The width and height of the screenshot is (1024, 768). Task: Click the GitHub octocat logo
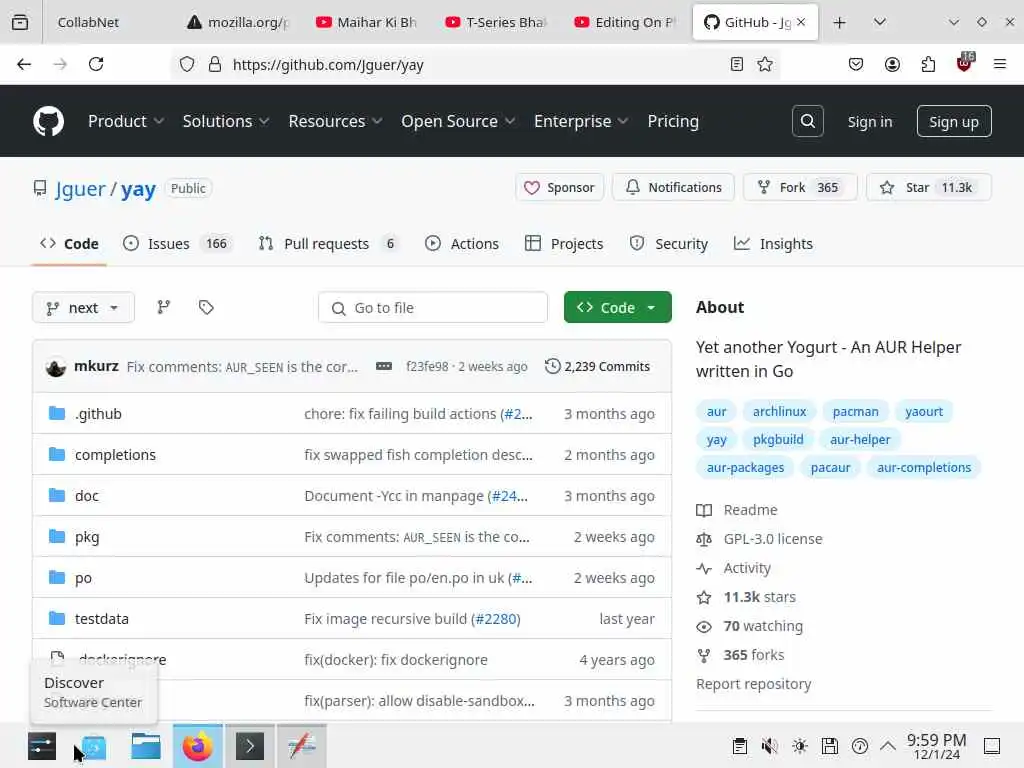coord(48,121)
